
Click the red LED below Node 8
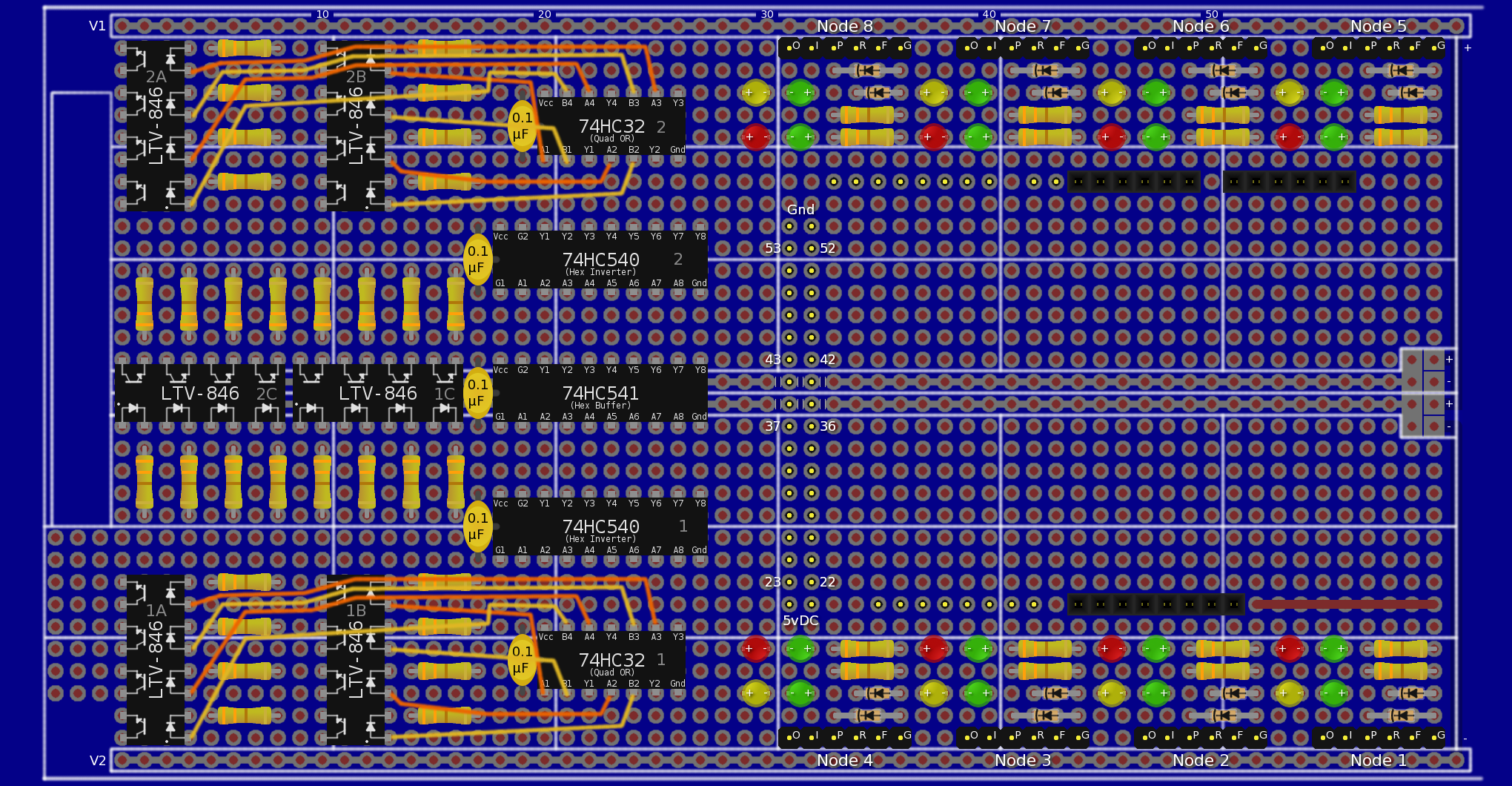pos(755,137)
